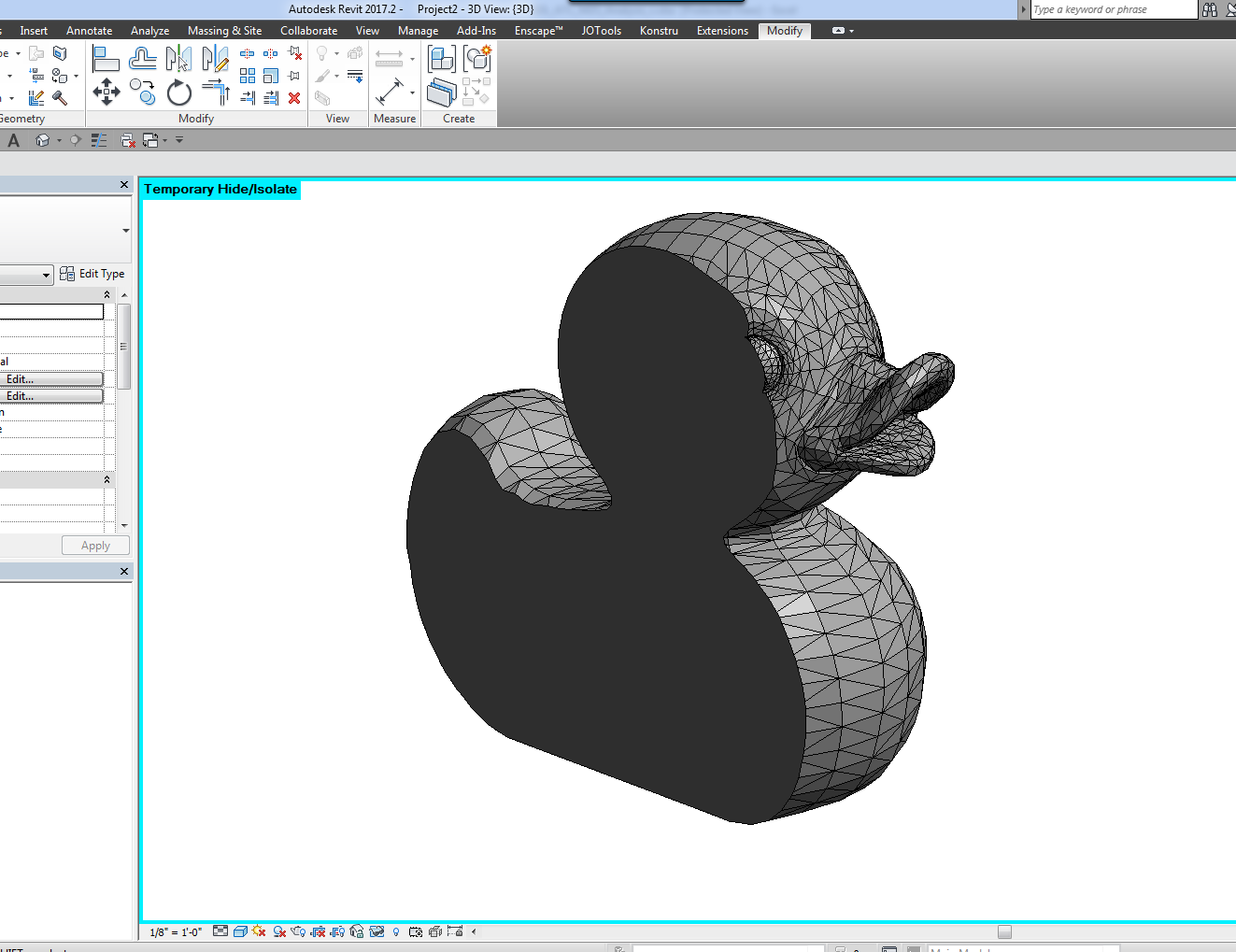The image size is (1236, 952).
Task: Select the Split Element tool
Action: 248,54
